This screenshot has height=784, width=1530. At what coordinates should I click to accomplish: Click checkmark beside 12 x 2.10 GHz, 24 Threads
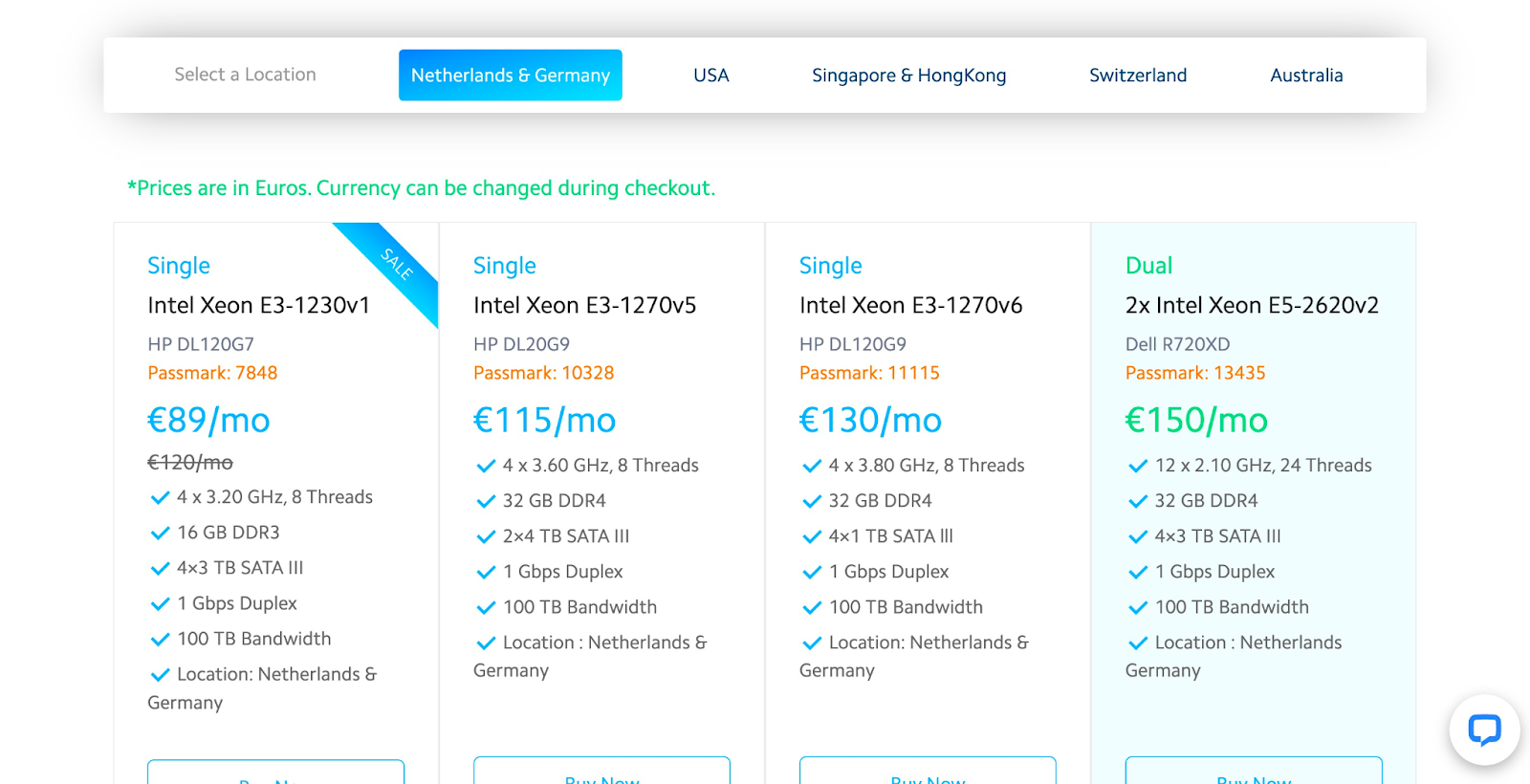pyautogui.click(x=1138, y=466)
